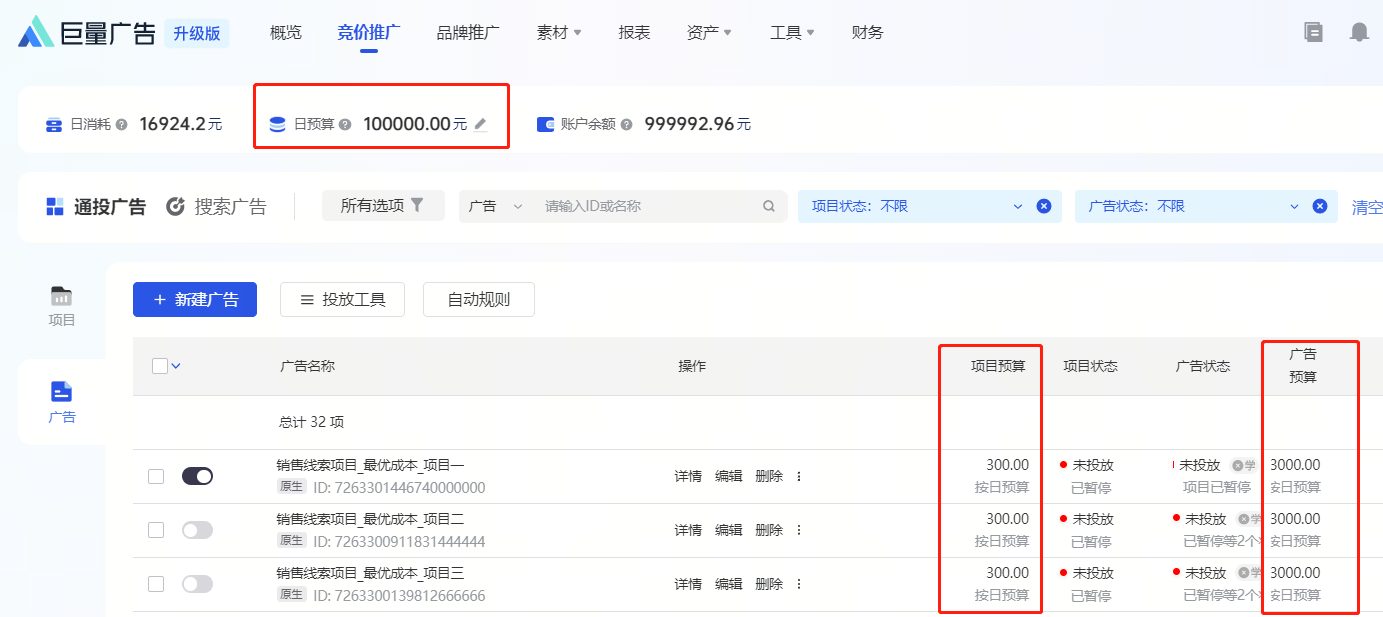
Task: Go to the 报表 tab
Action: click(x=634, y=33)
